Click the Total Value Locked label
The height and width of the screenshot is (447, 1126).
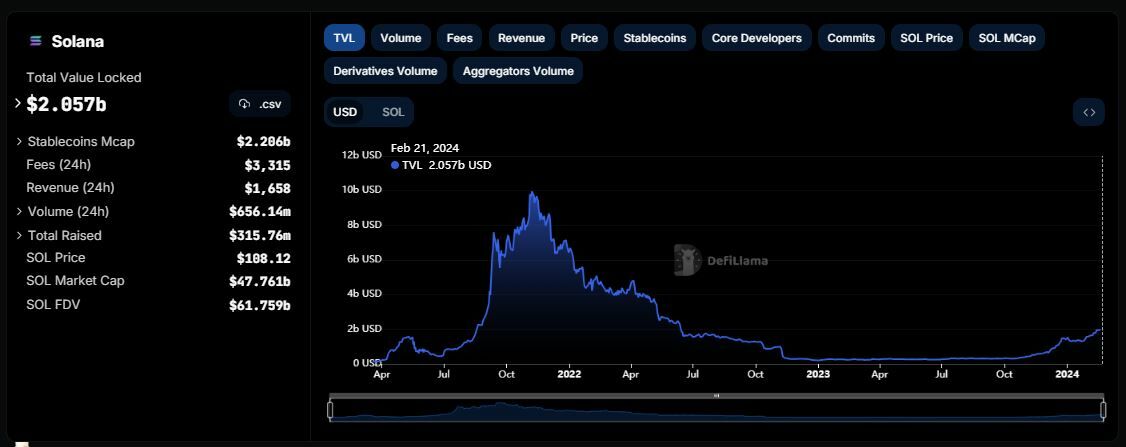(x=84, y=77)
